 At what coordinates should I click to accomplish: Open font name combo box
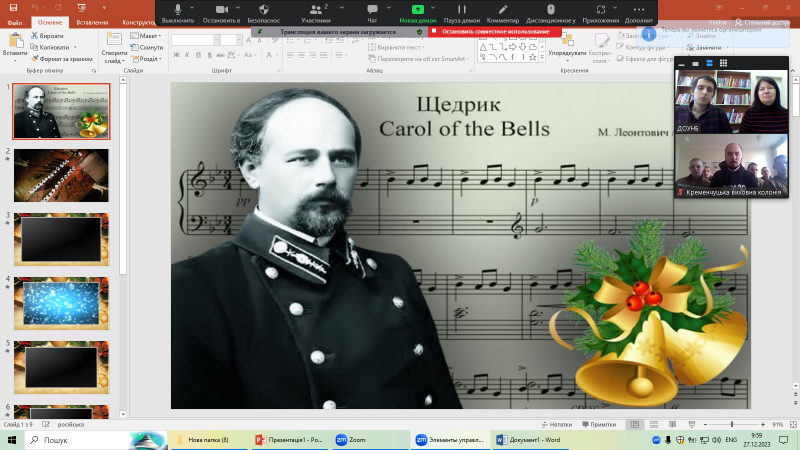click(x=195, y=40)
